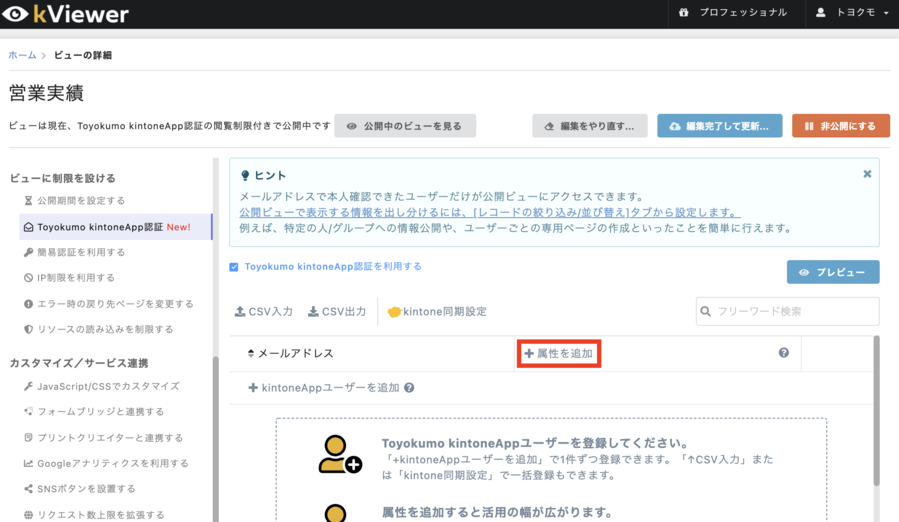Click help icon in the attribute header row
The height and width of the screenshot is (522, 899).
(783, 353)
